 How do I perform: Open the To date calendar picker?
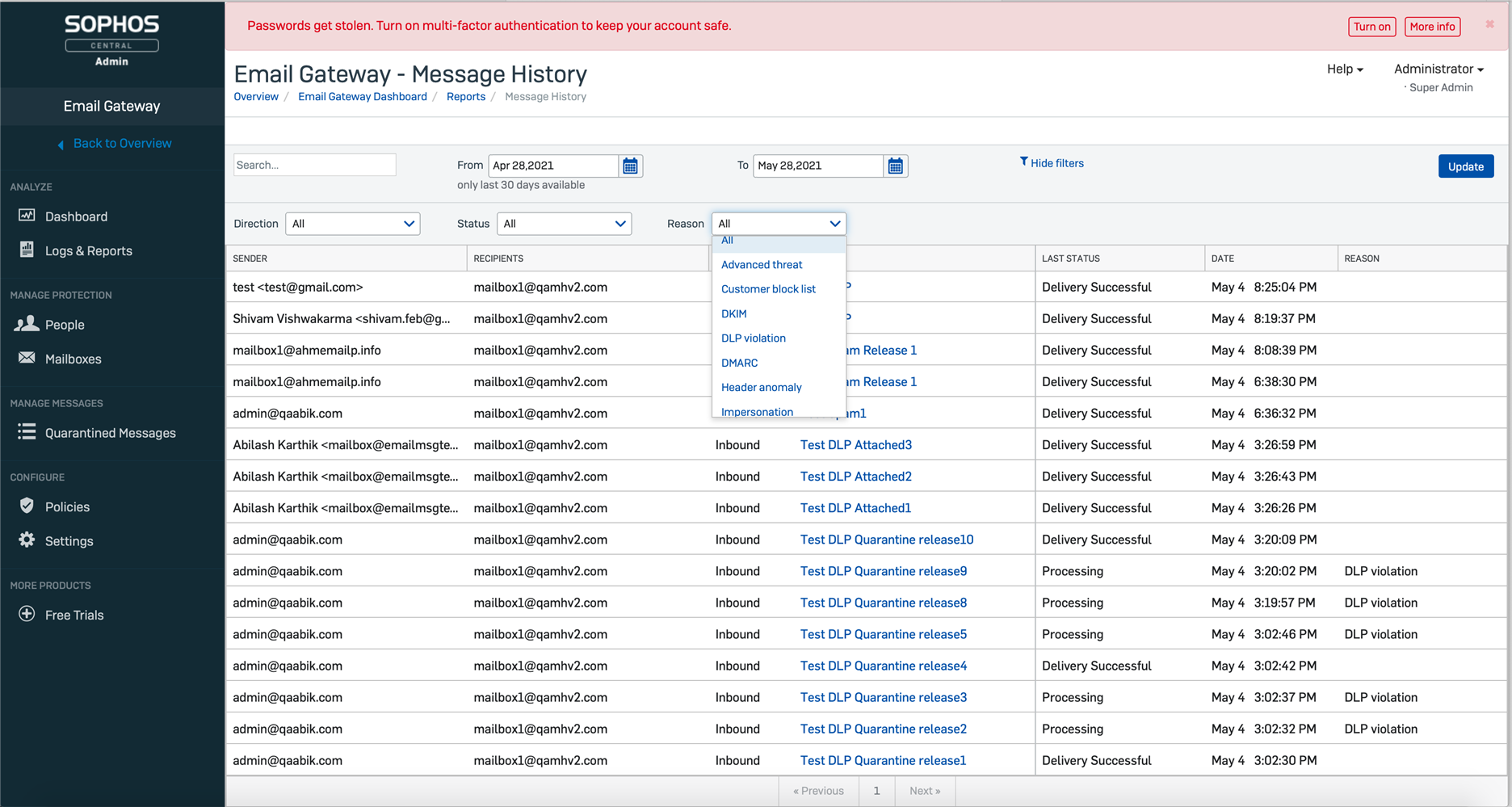coord(895,166)
